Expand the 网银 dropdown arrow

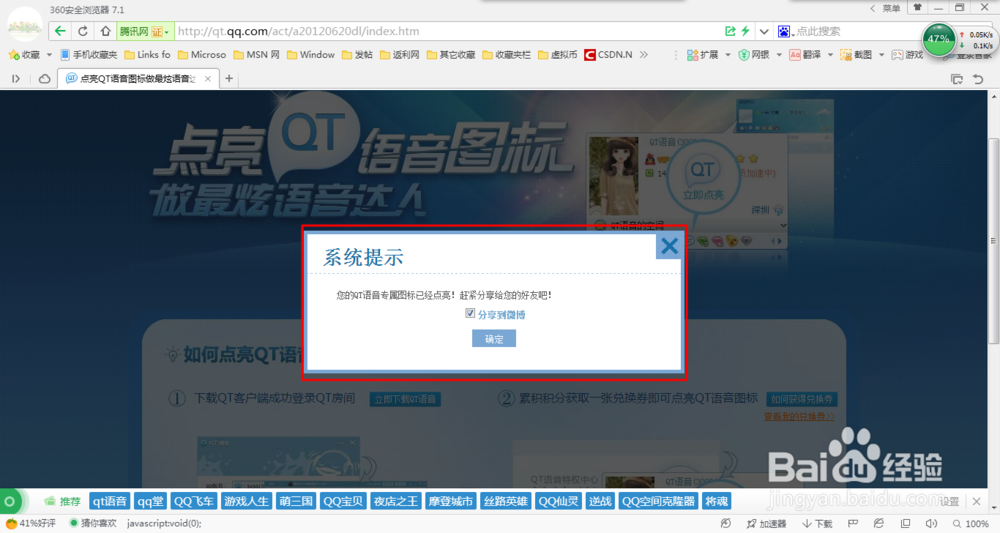click(779, 55)
